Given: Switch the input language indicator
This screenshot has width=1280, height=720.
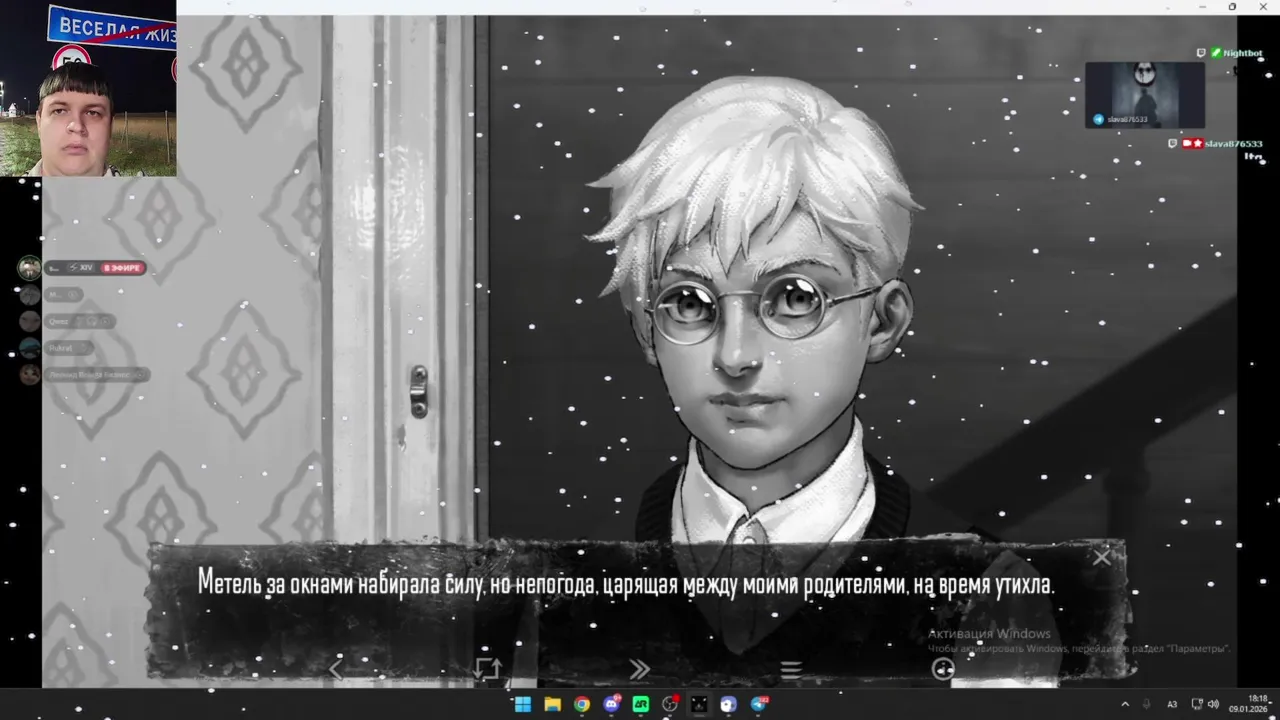Looking at the screenshot, I should [x=1172, y=704].
